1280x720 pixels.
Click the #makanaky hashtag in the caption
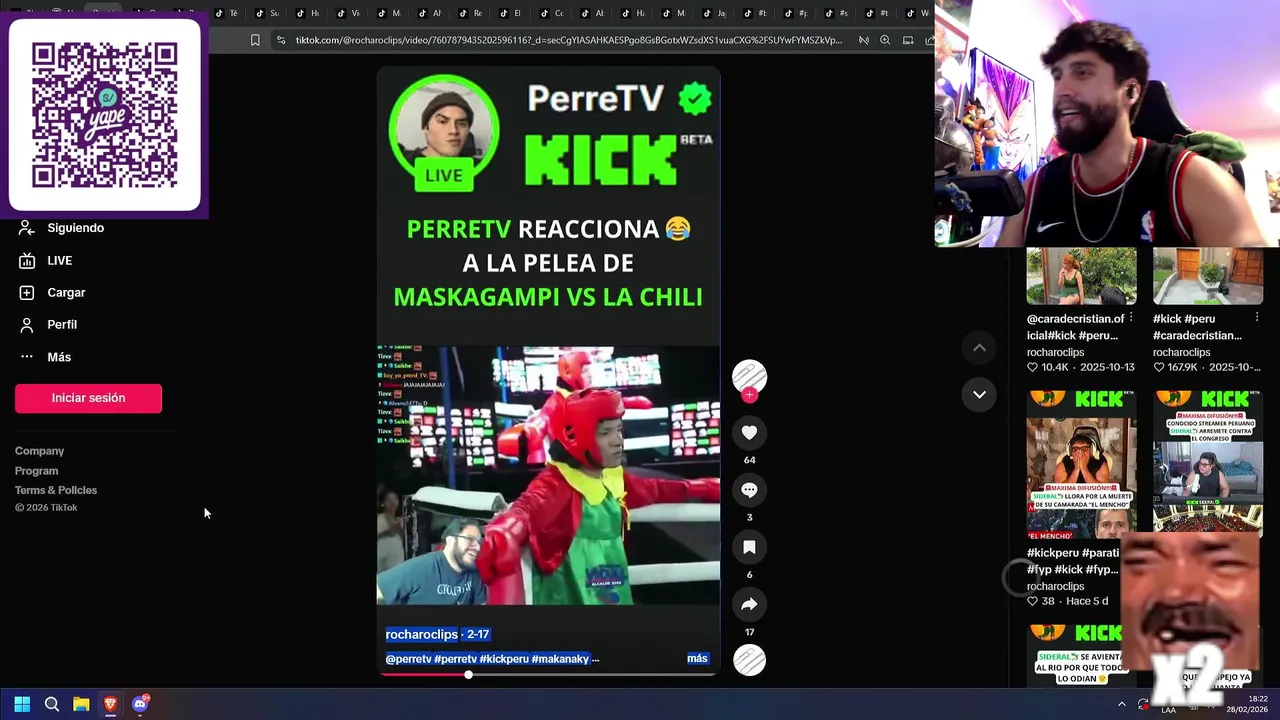(x=560, y=659)
